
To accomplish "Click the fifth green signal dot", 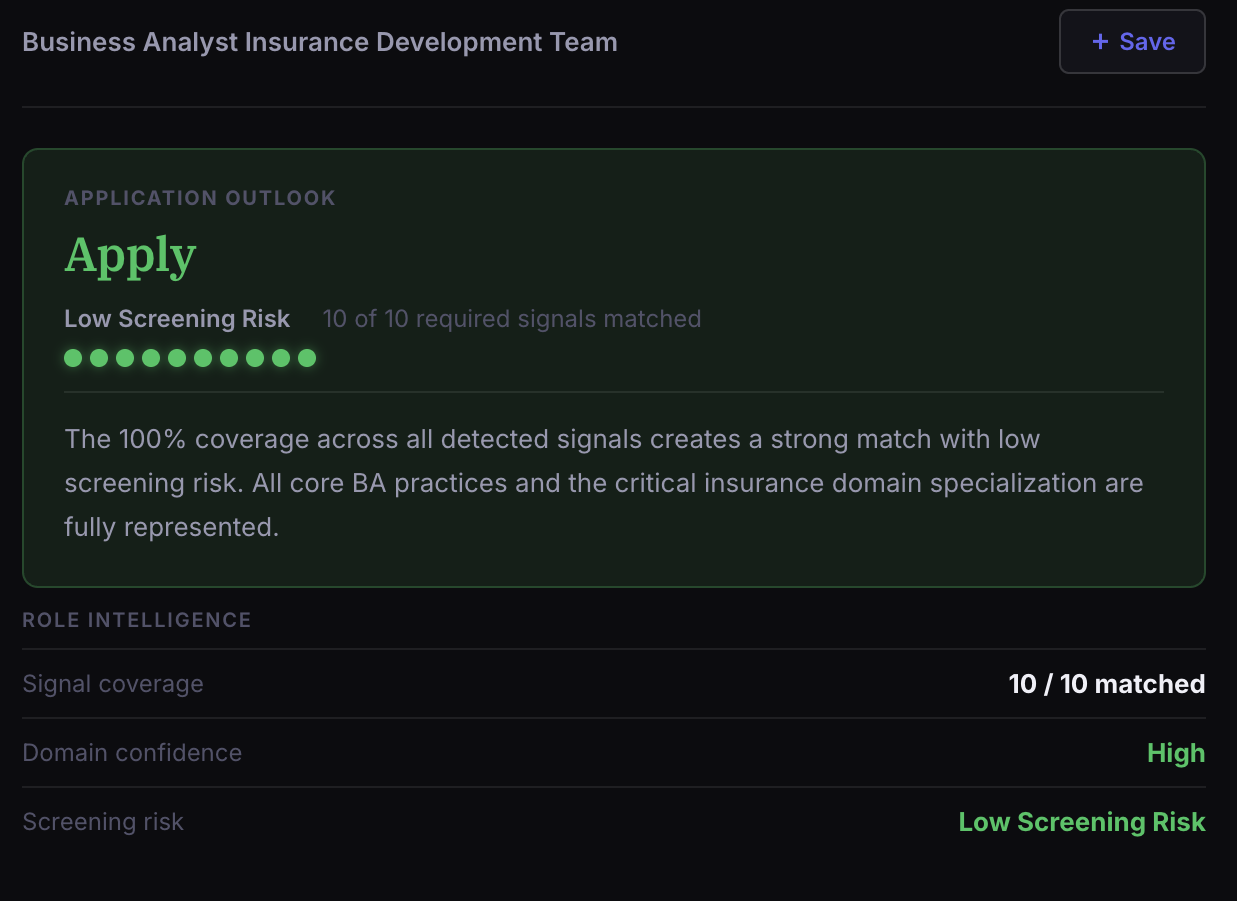I will pyautogui.click(x=177, y=358).
